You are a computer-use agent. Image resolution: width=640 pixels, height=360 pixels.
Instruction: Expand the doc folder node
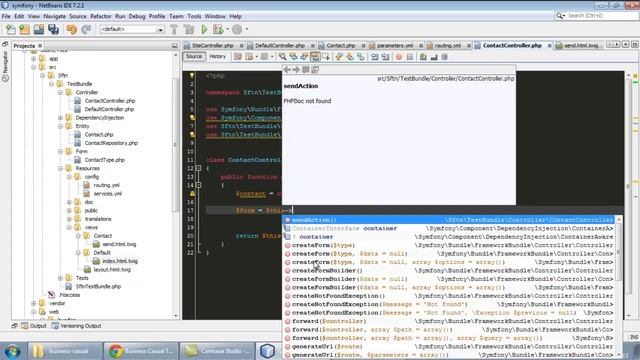(69, 202)
